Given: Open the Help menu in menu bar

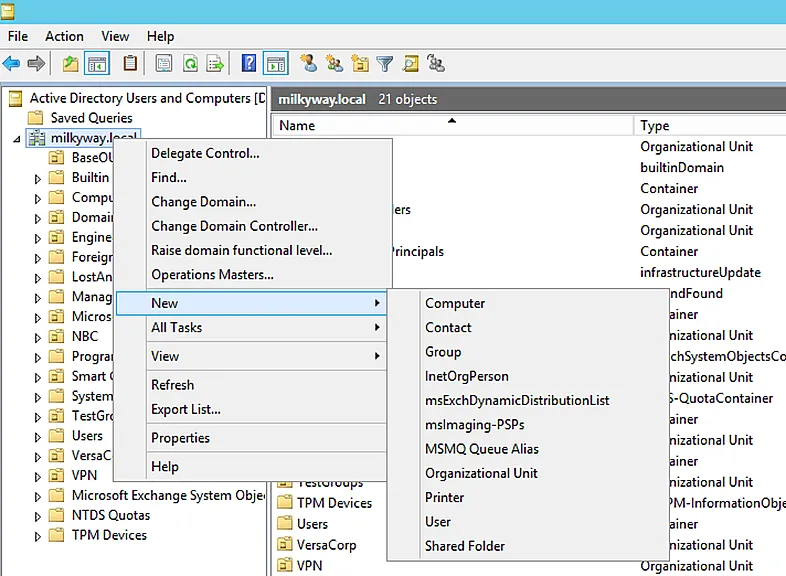Looking at the screenshot, I should (x=160, y=37).
